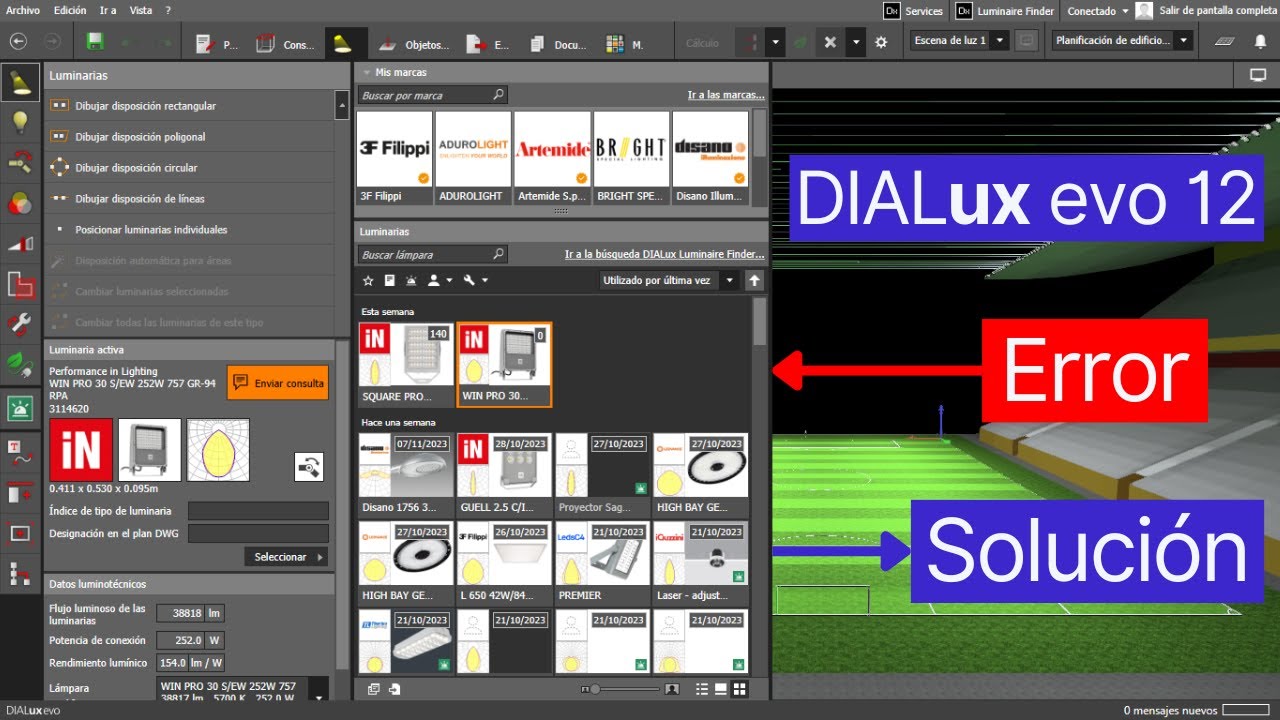Image resolution: width=1280 pixels, height=720 pixels.
Task: Select the text label tool in sidebar
Action: 20,451
